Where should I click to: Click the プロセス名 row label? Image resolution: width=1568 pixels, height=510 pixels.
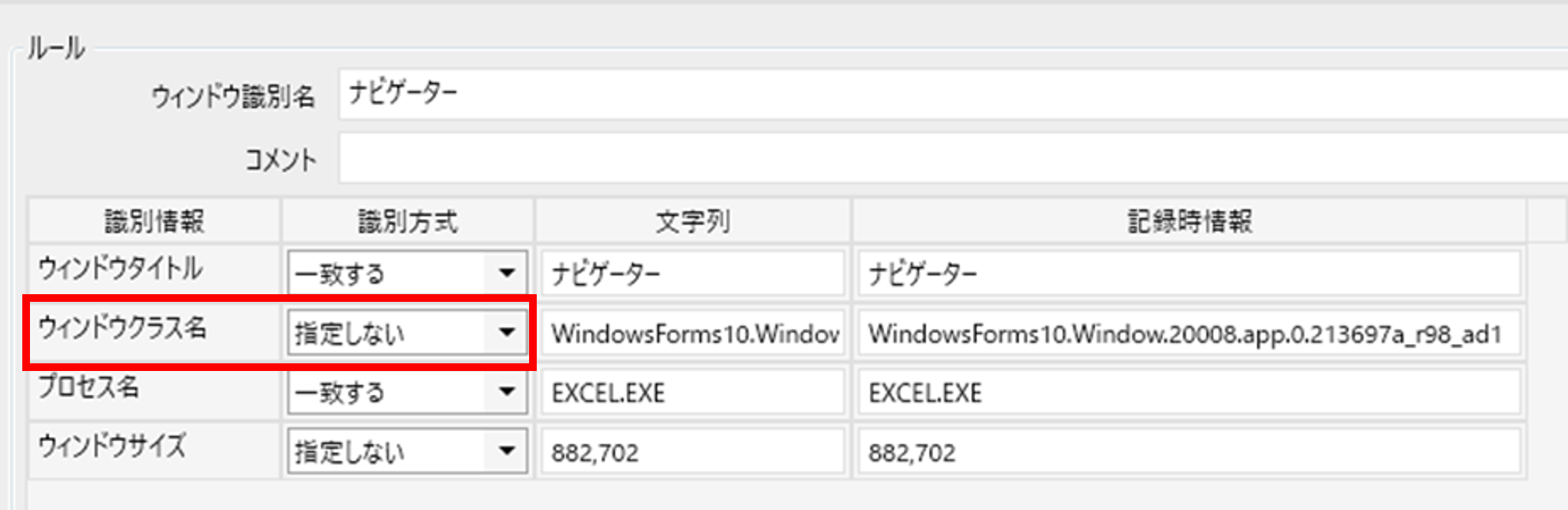coord(89,387)
